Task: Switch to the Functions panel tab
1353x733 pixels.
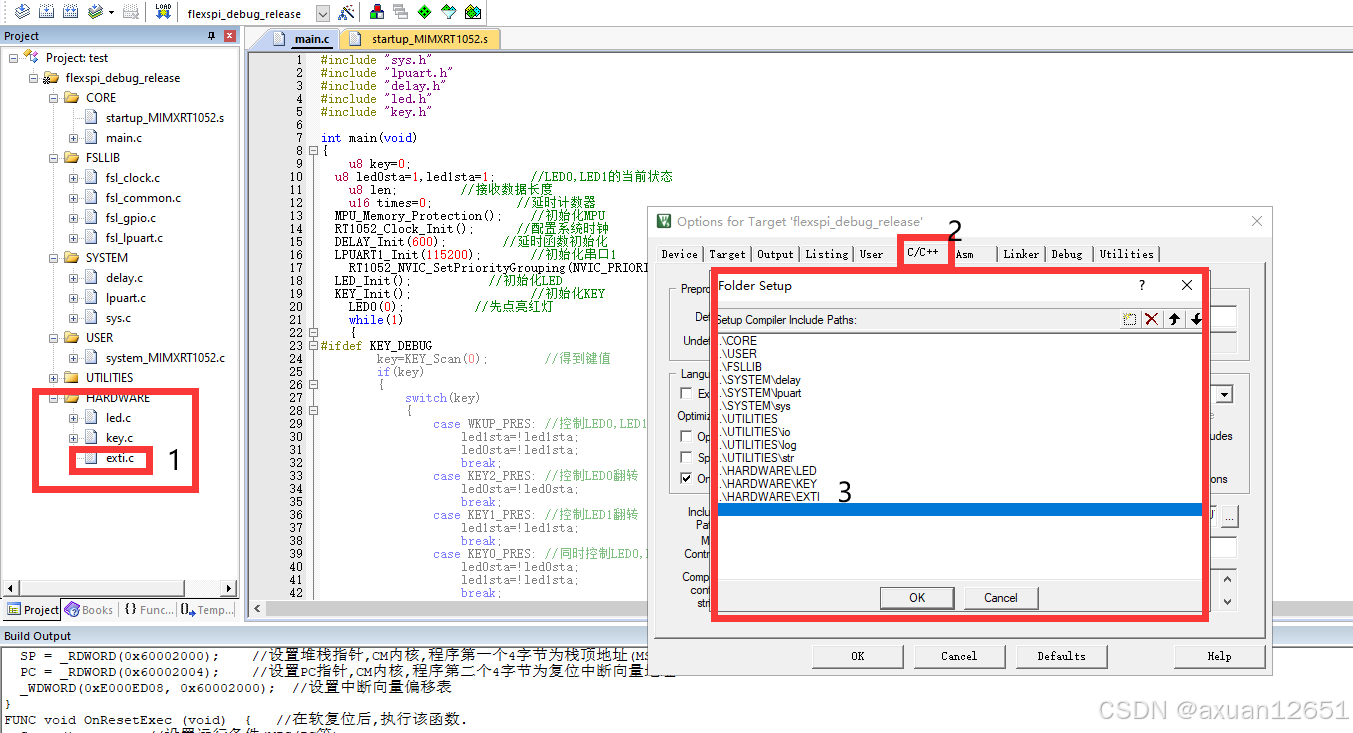Action: [147, 609]
